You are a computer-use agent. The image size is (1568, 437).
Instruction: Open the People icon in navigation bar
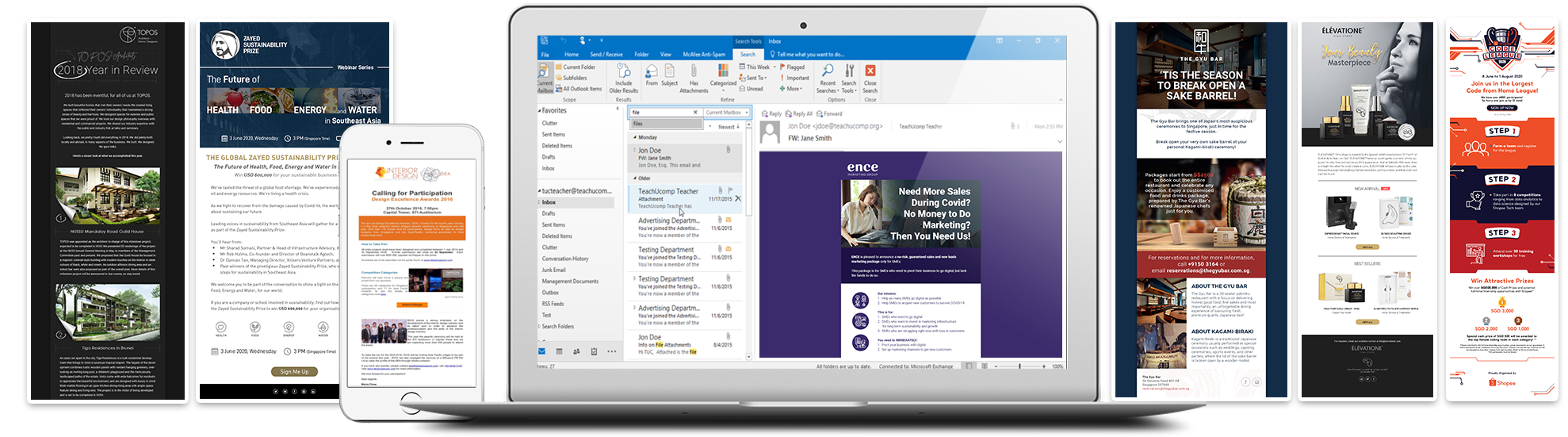[x=576, y=351]
